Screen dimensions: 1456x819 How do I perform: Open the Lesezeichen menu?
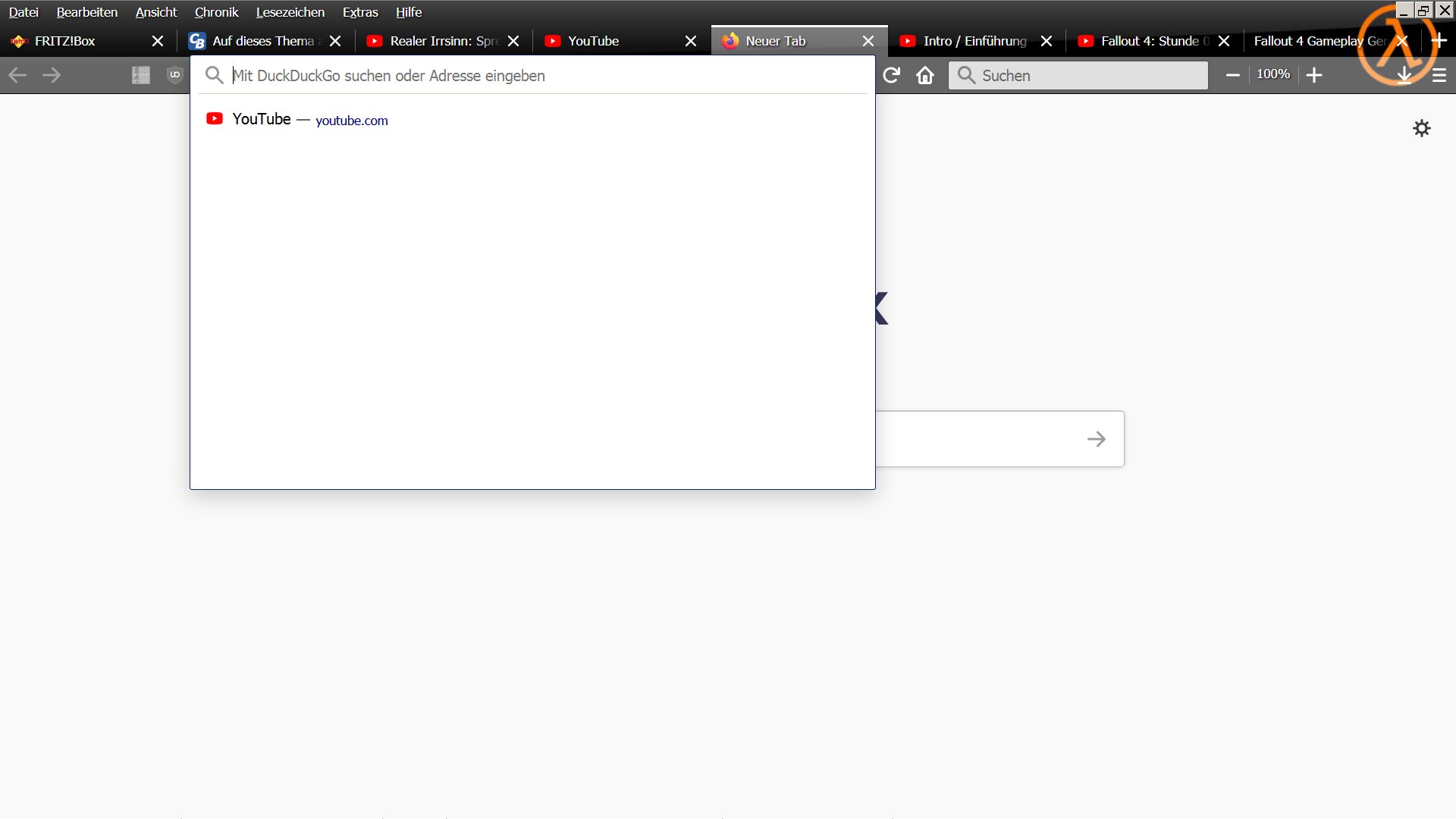(x=290, y=12)
